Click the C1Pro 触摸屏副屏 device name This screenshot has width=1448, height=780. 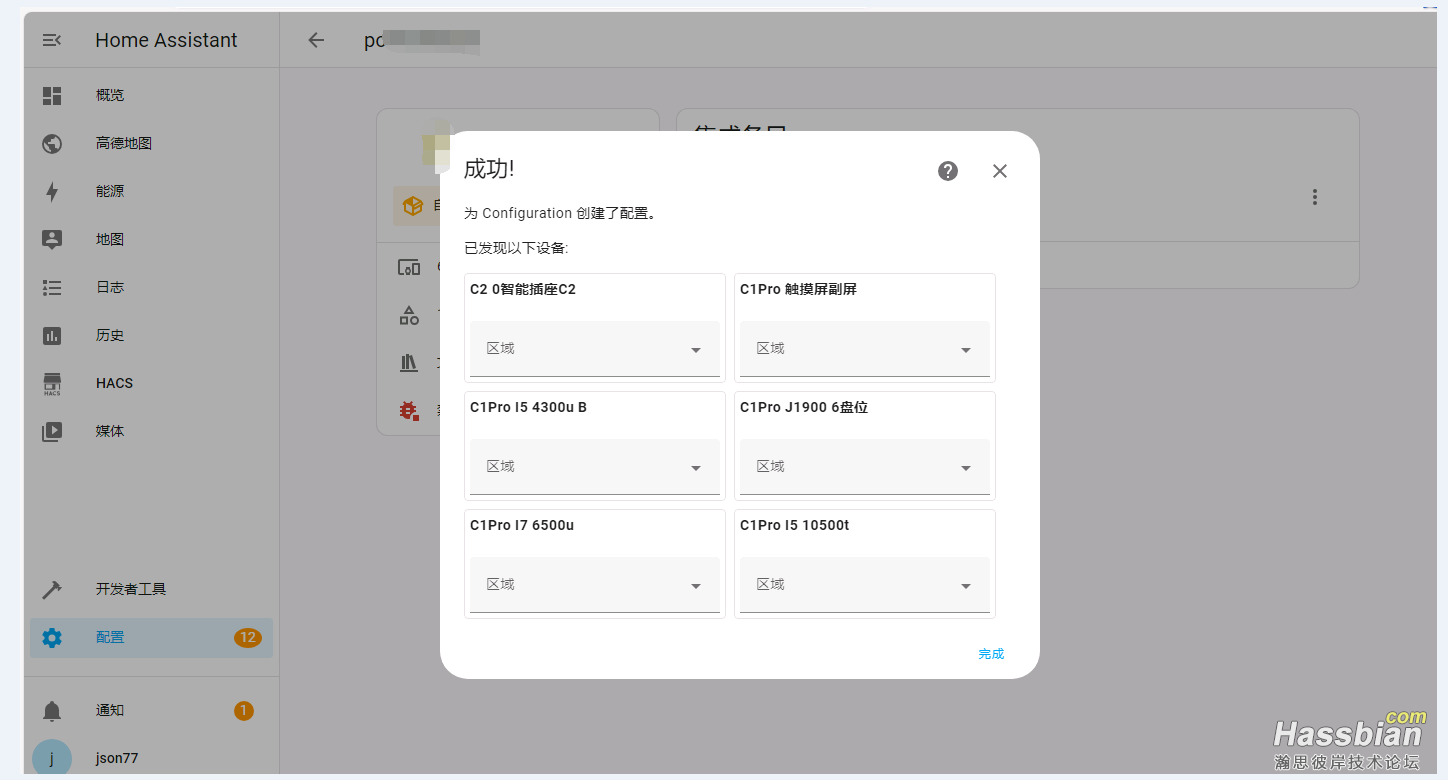point(798,289)
